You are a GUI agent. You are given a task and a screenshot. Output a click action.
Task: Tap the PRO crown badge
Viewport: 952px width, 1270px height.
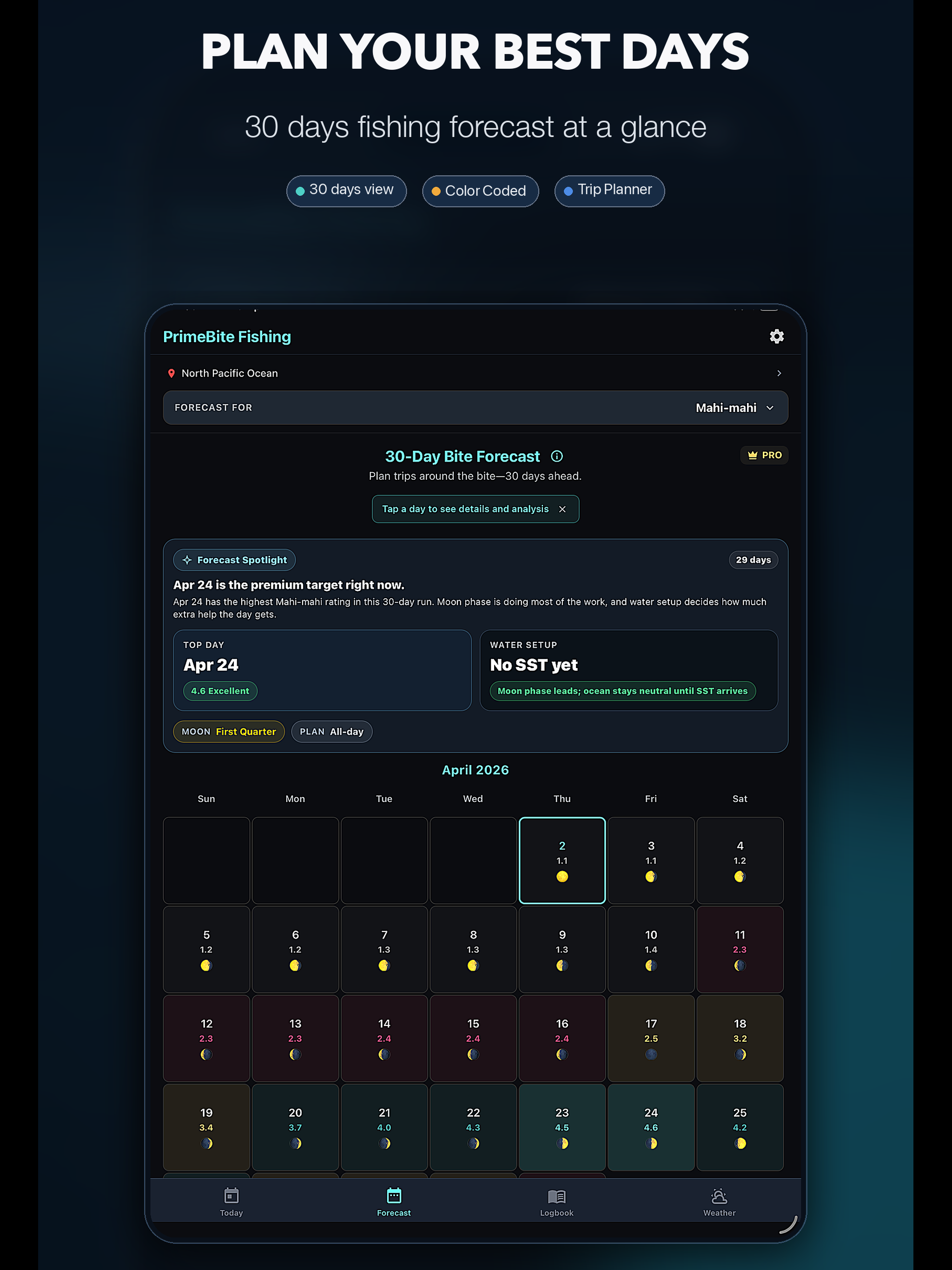[x=764, y=455]
